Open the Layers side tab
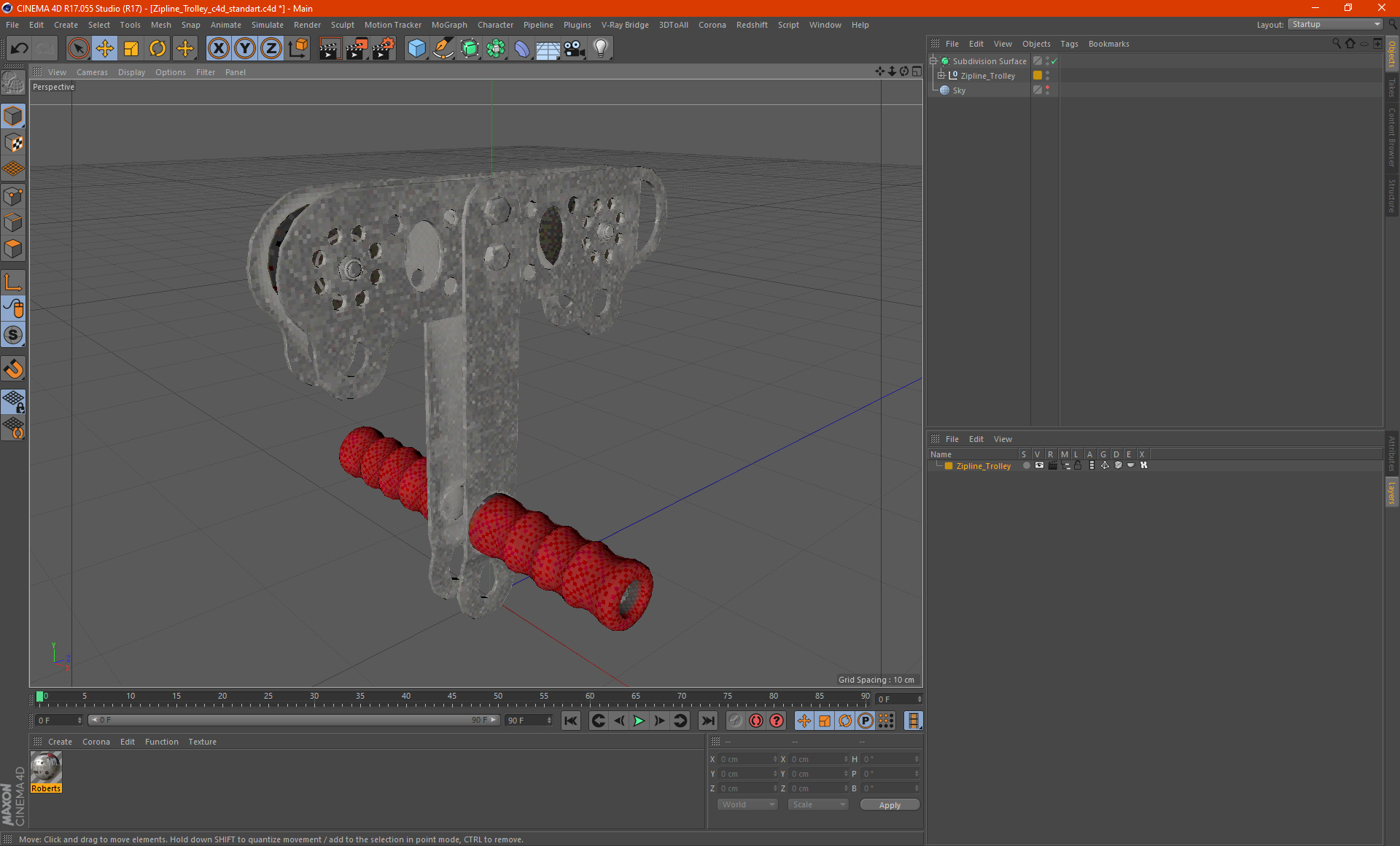The width and height of the screenshot is (1400, 846). (x=1391, y=492)
